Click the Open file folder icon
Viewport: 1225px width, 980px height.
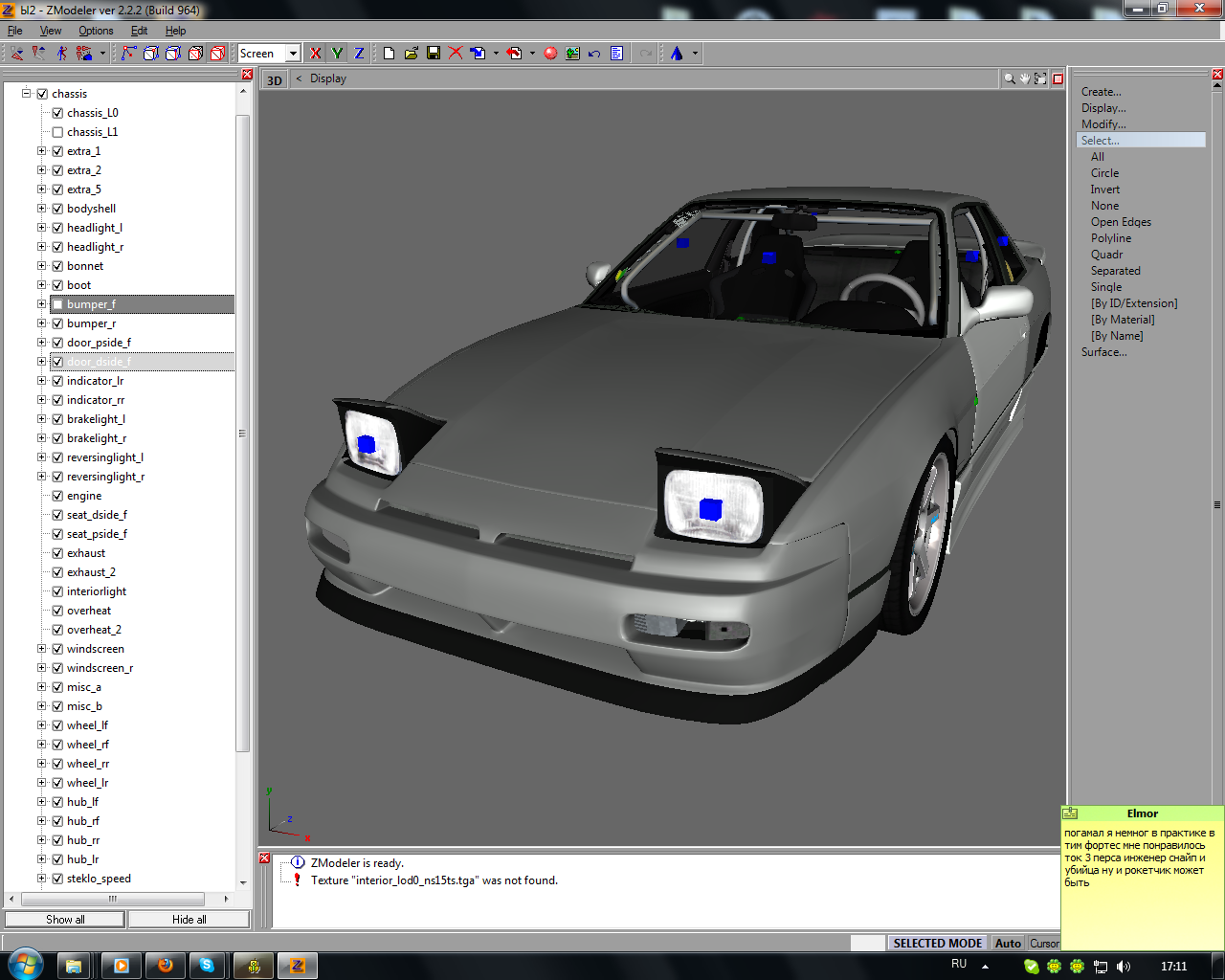point(412,54)
